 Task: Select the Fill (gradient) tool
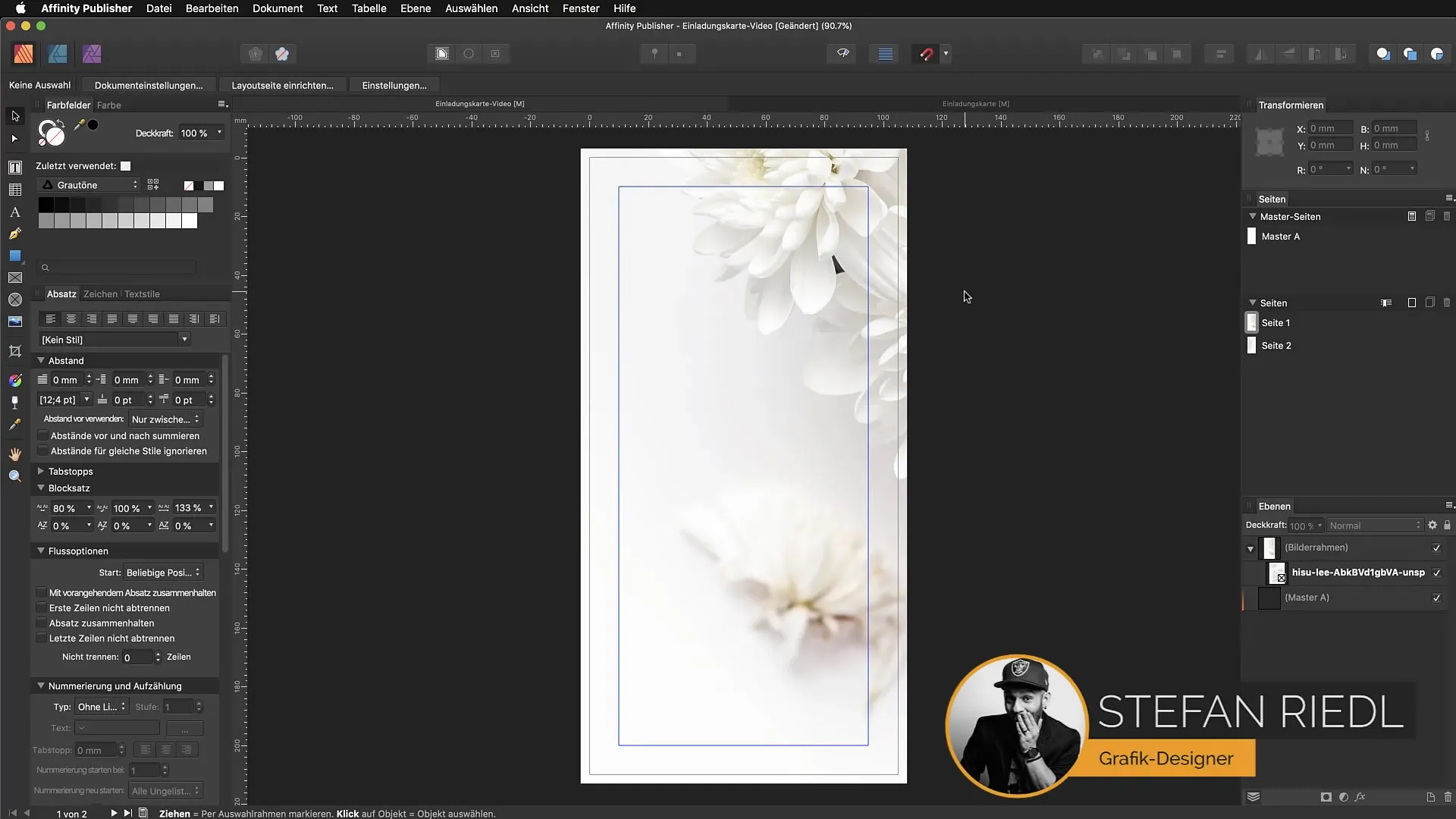(15, 380)
